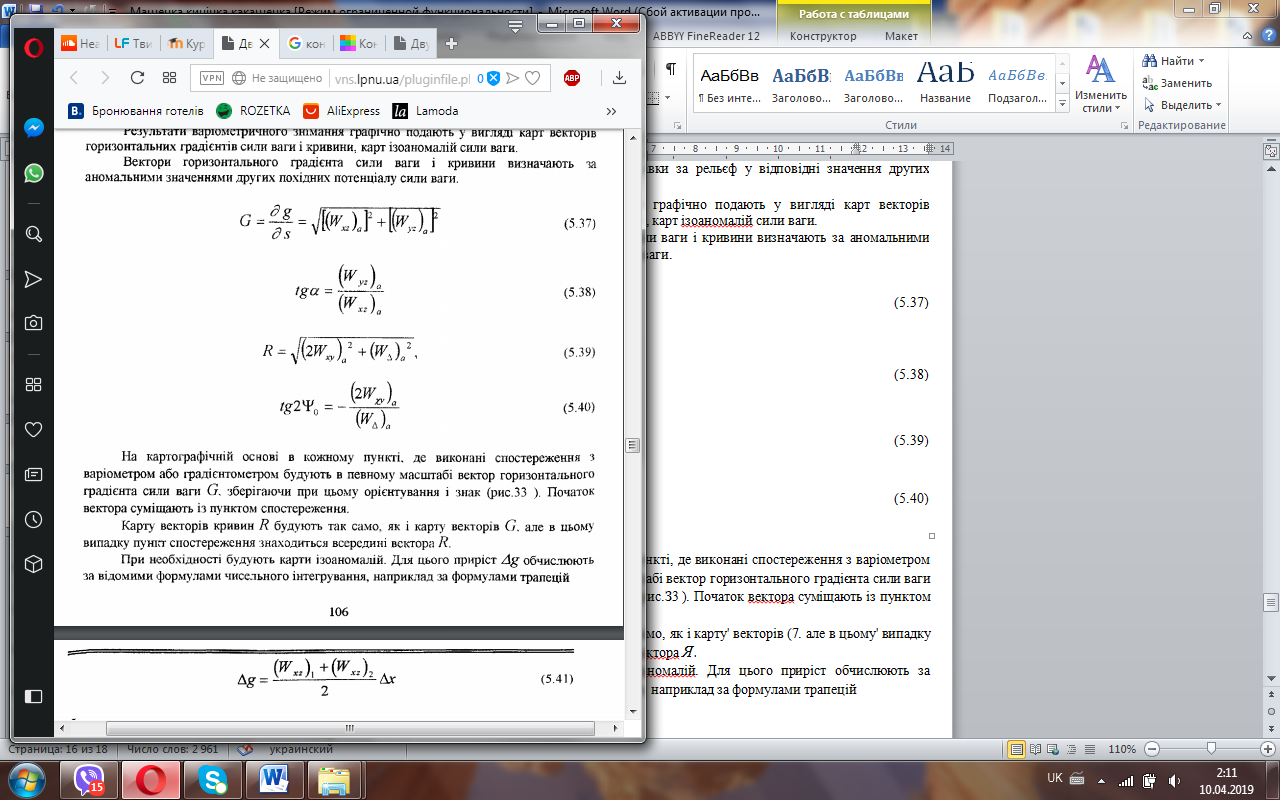Open Speed Dial start page grid
Image resolution: width=1280 pixels, height=800 pixels.
coord(169,77)
